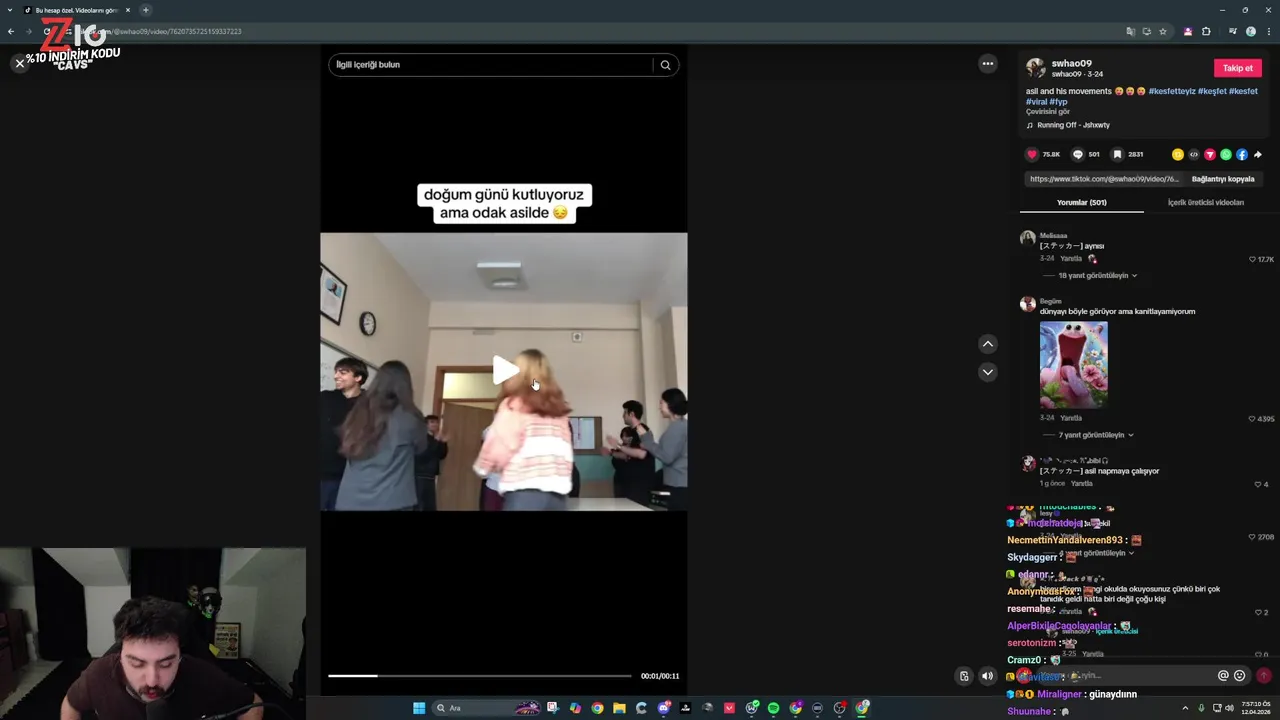
Task: Expand 7 yanıt görüntüleyin replies
Action: 1096,435
